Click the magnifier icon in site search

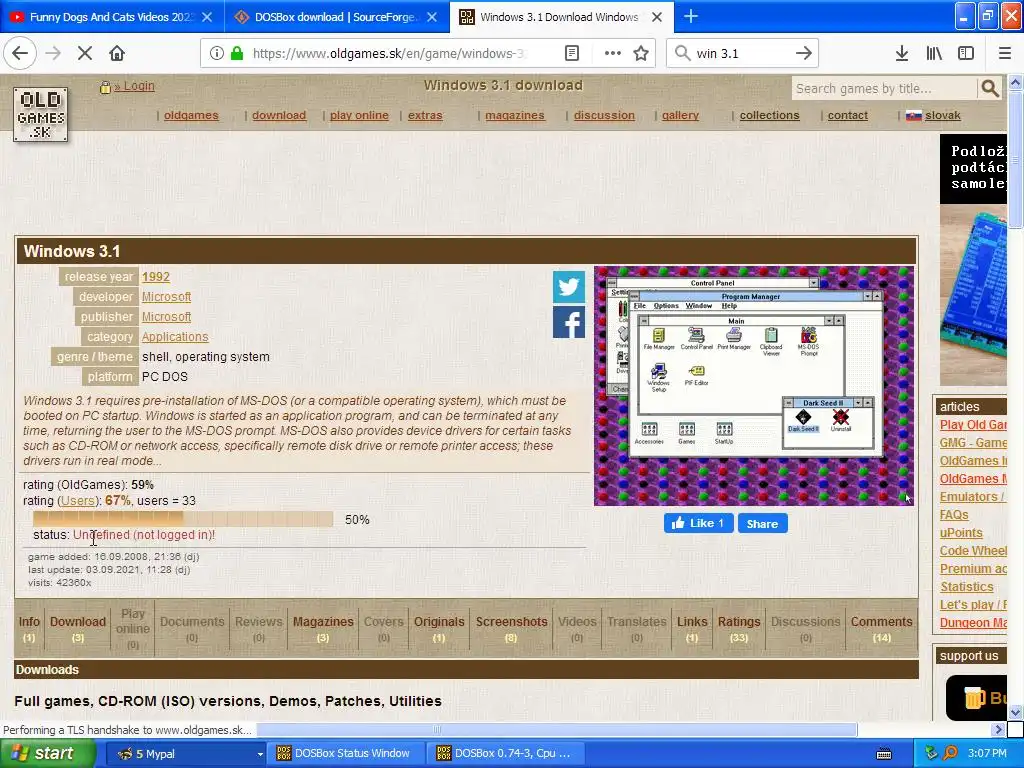989,88
